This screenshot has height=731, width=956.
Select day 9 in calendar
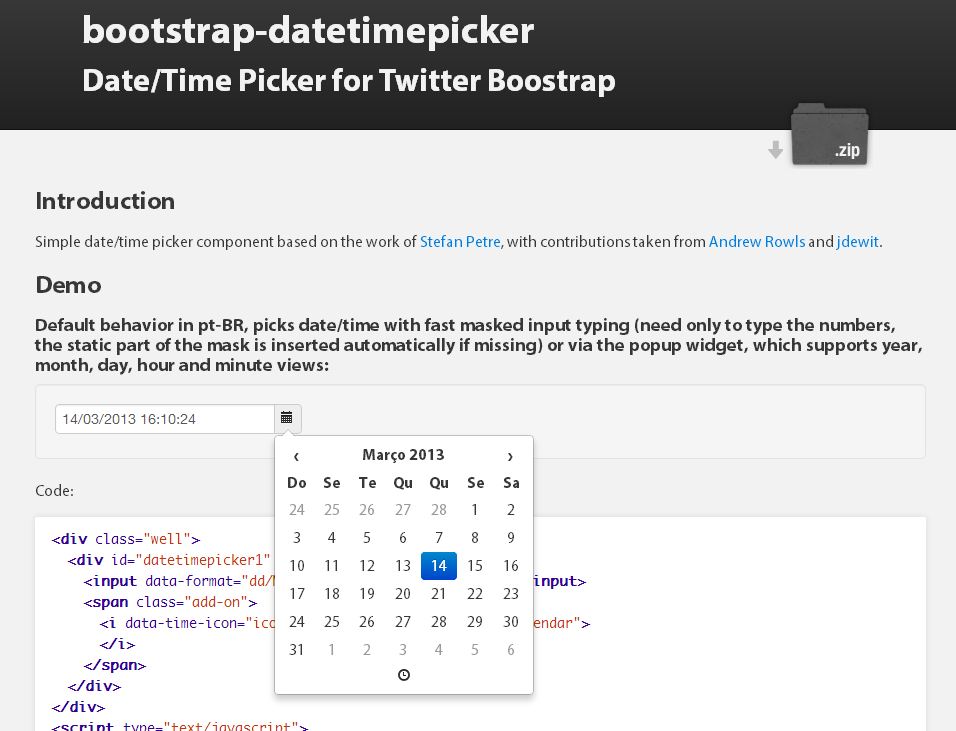511,538
